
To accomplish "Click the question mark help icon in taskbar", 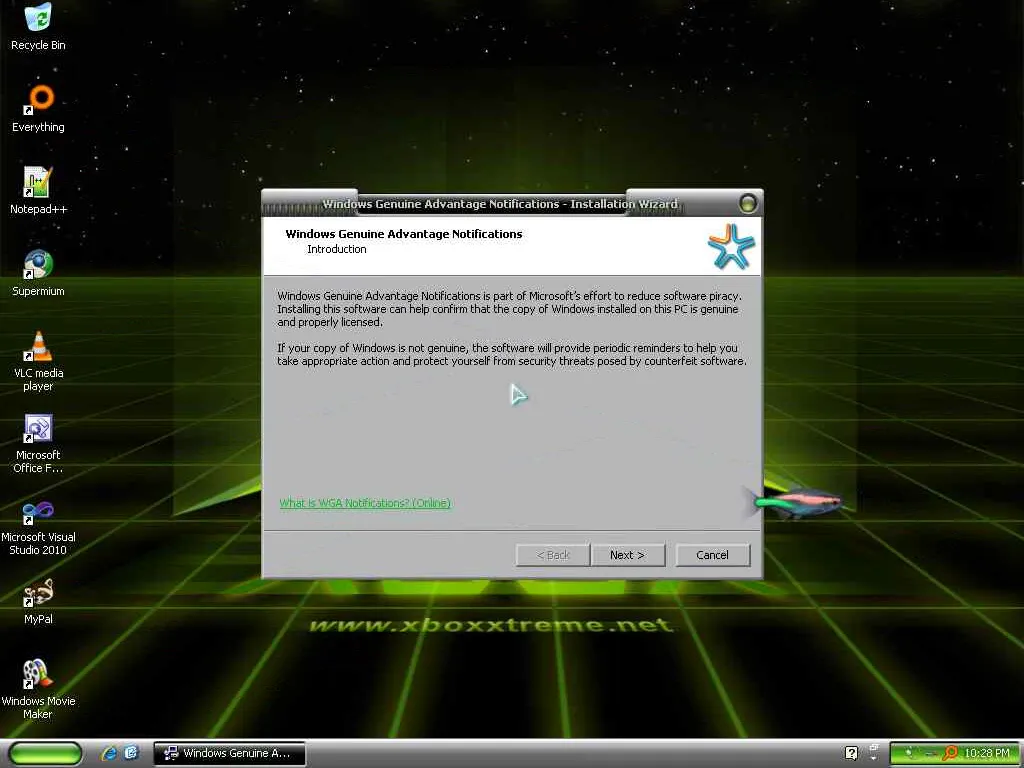I will [851, 753].
